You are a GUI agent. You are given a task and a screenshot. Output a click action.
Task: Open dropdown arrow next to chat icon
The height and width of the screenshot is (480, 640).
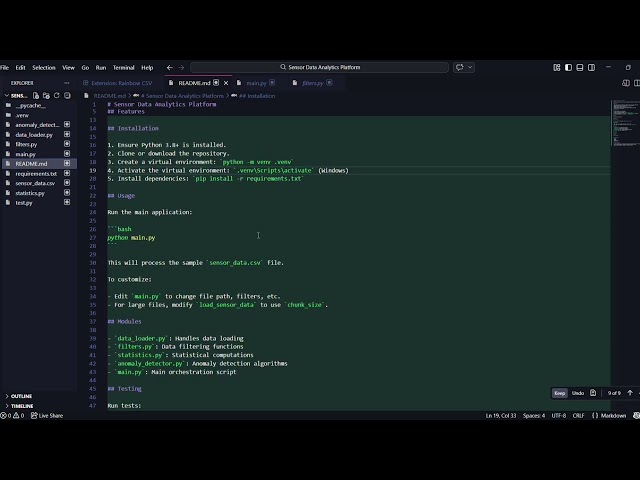click(x=470, y=67)
